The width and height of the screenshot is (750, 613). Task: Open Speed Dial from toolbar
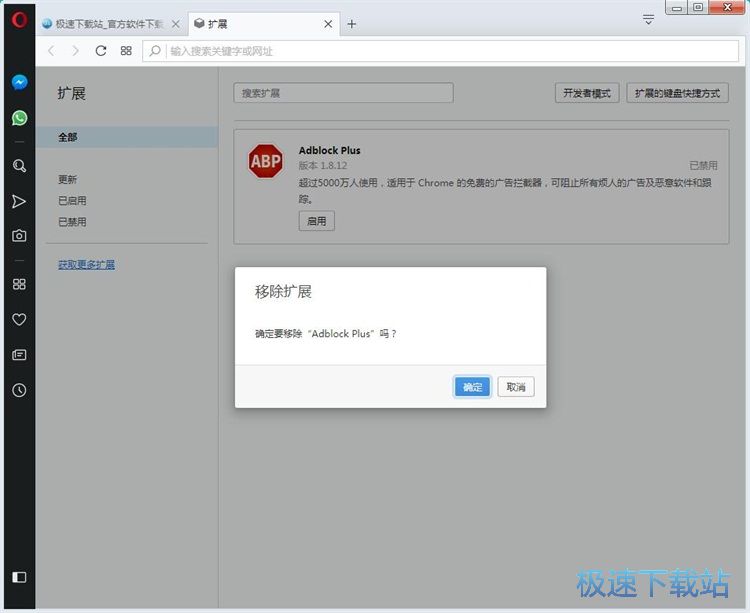tap(126, 51)
